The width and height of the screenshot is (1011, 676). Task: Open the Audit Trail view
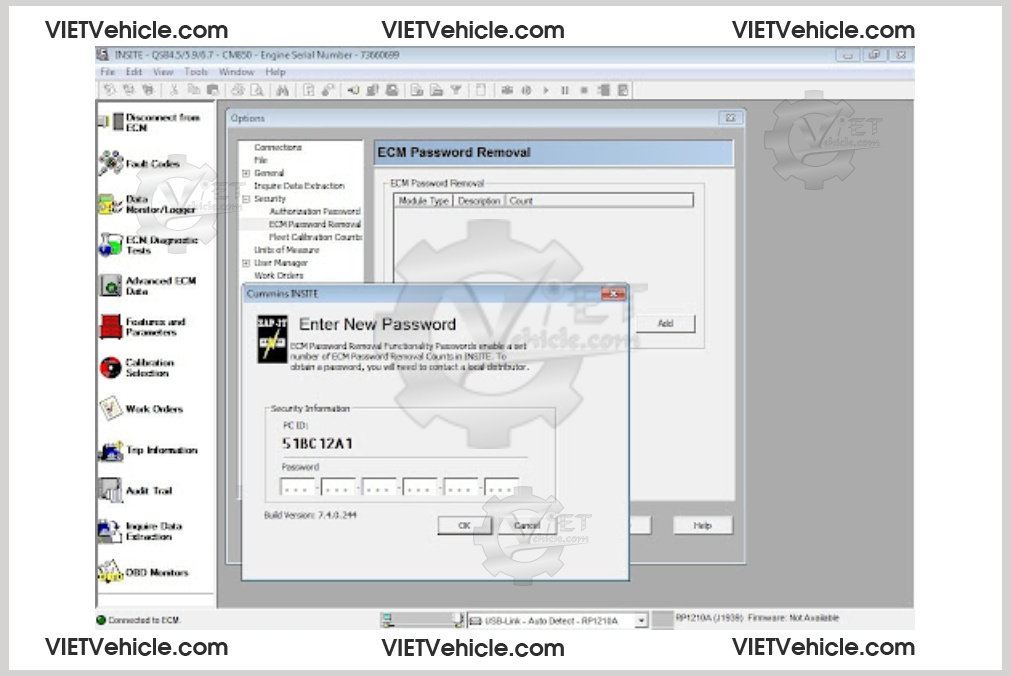110,491
